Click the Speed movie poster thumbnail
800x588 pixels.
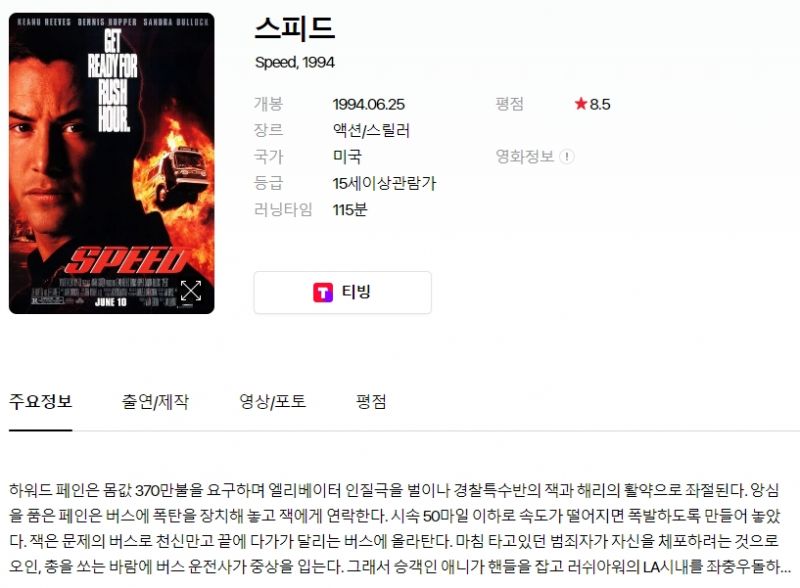click(x=112, y=163)
